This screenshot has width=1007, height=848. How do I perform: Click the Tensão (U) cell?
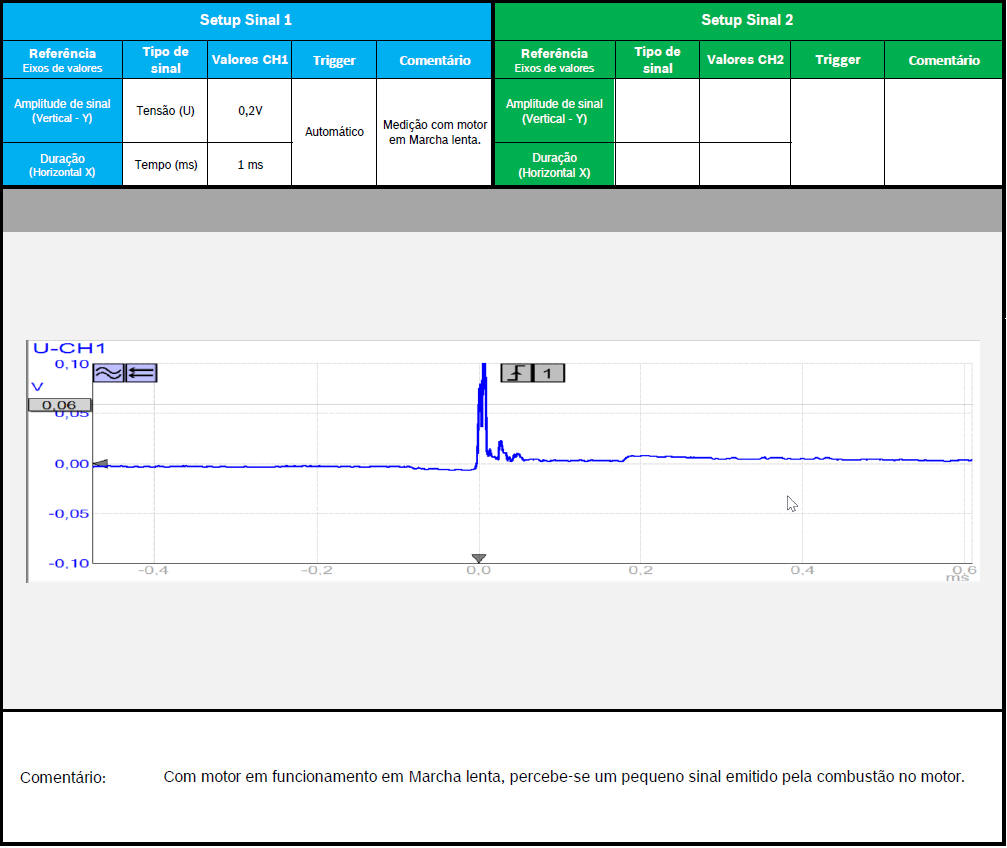point(165,111)
